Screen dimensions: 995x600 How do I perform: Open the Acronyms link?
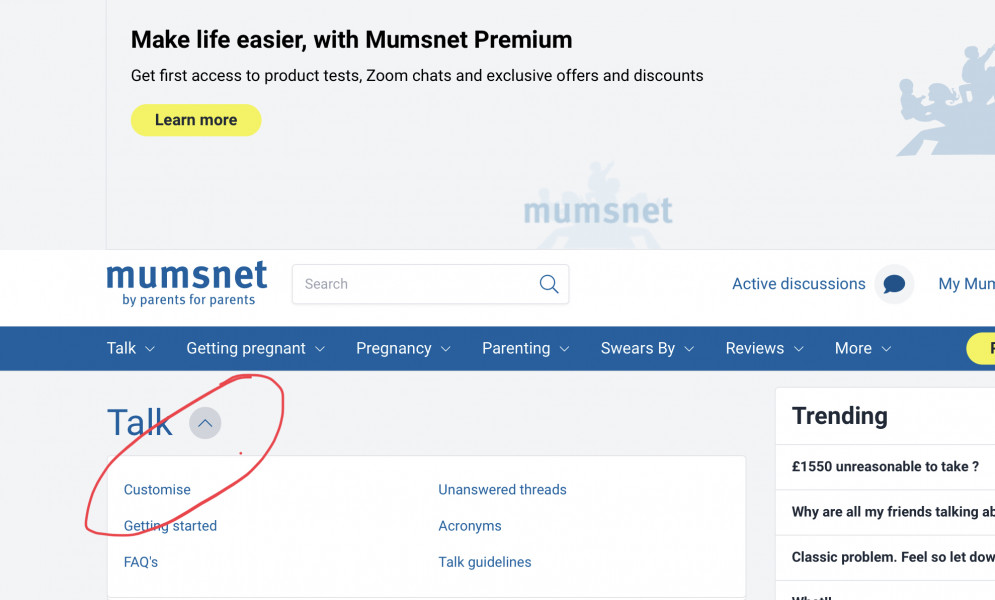tap(470, 525)
